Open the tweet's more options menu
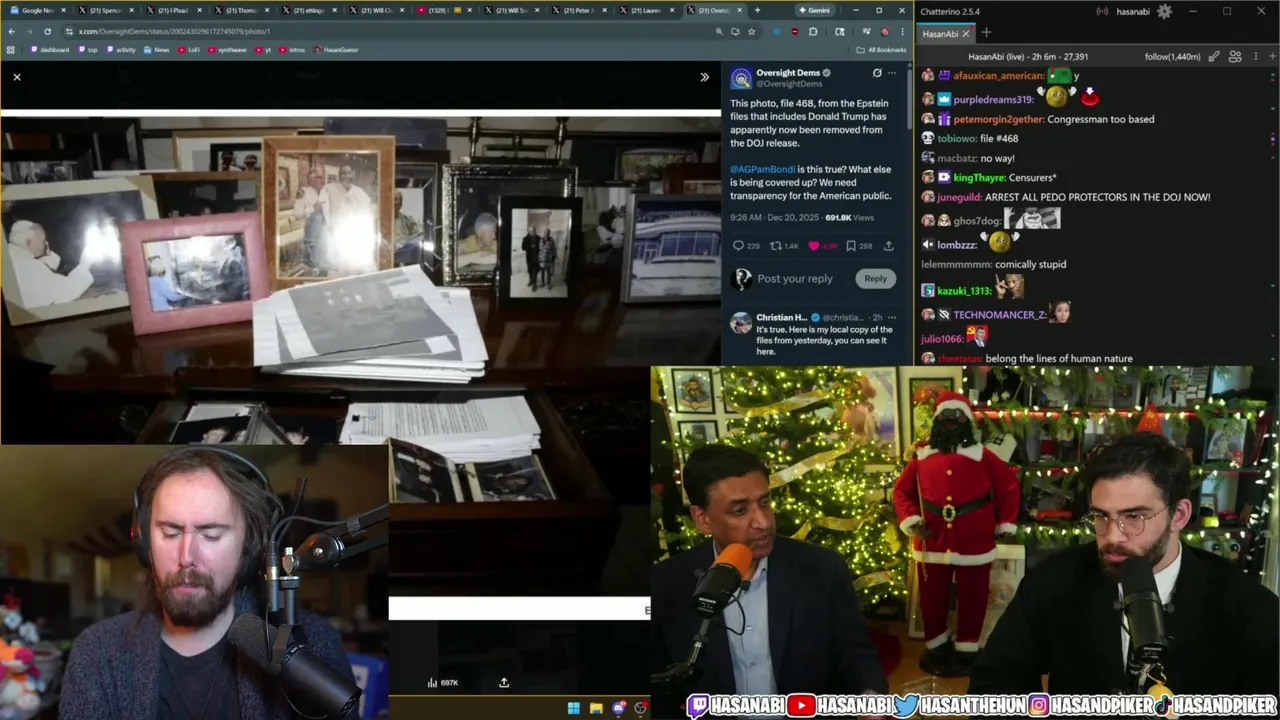 (x=892, y=73)
